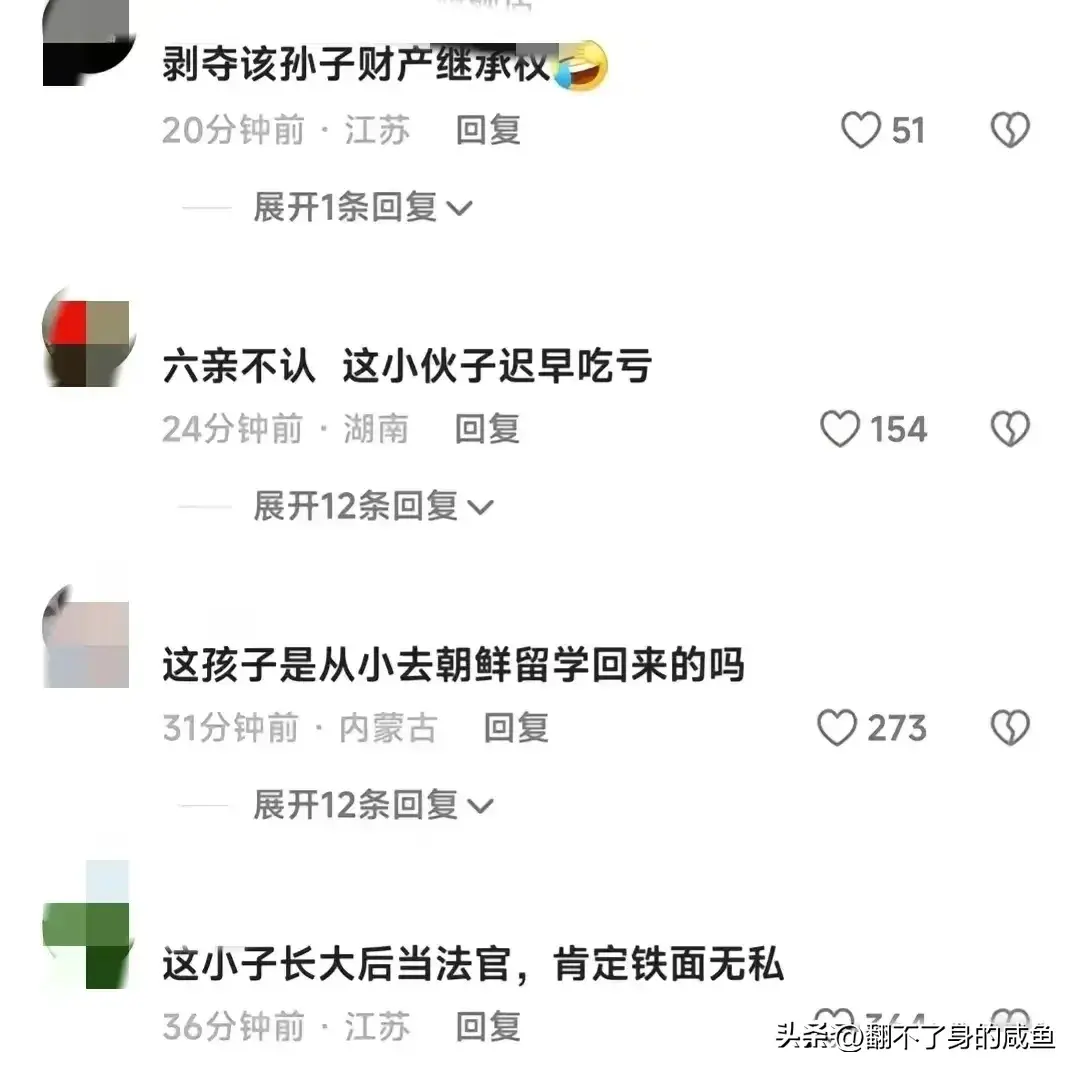Like the comment with 154 likes
Image resolution: width=1080 pixels, height=1074 pixels.
(840, 428)
